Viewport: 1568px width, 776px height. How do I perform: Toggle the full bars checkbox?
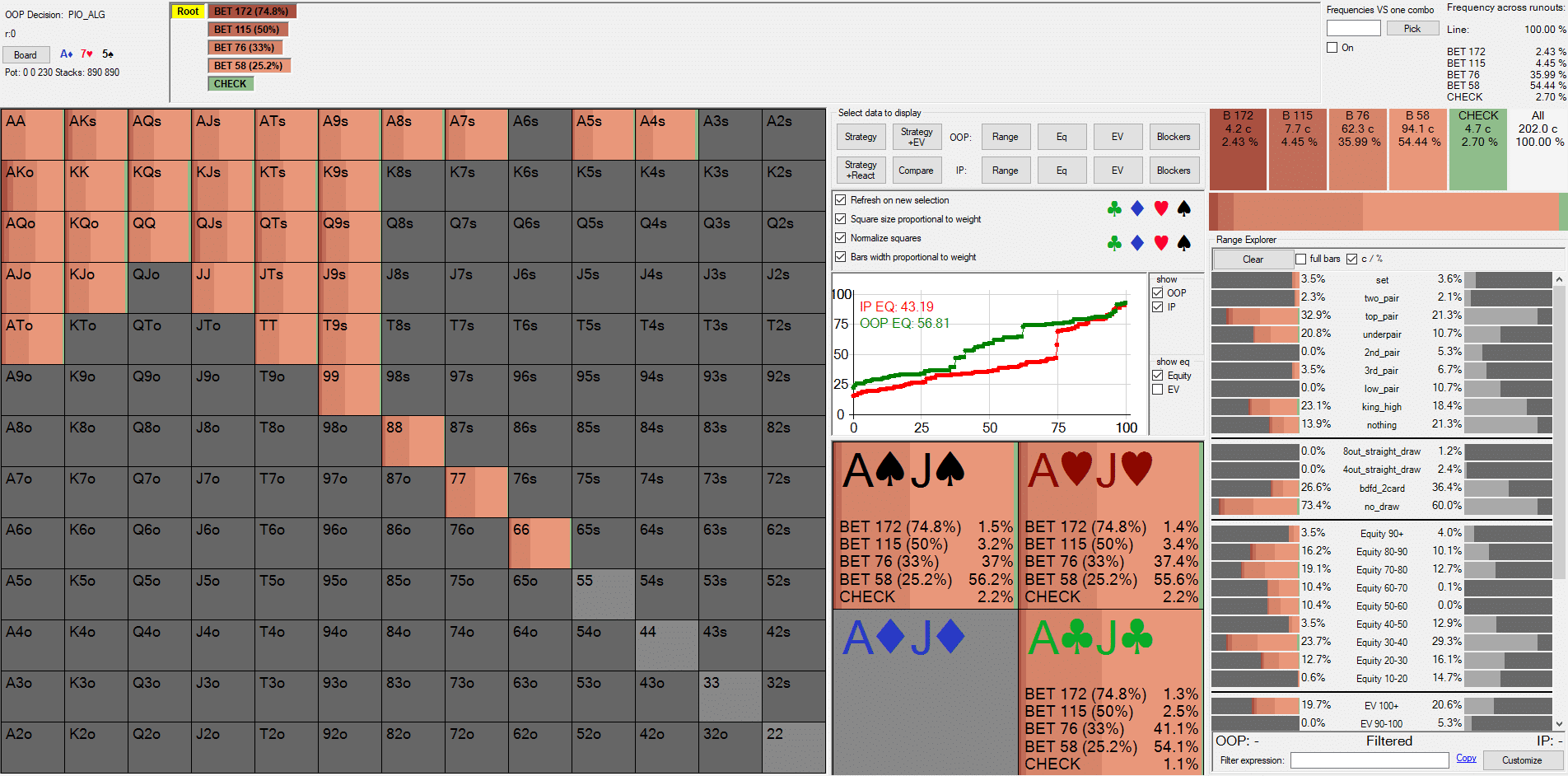coord(1301,259)
